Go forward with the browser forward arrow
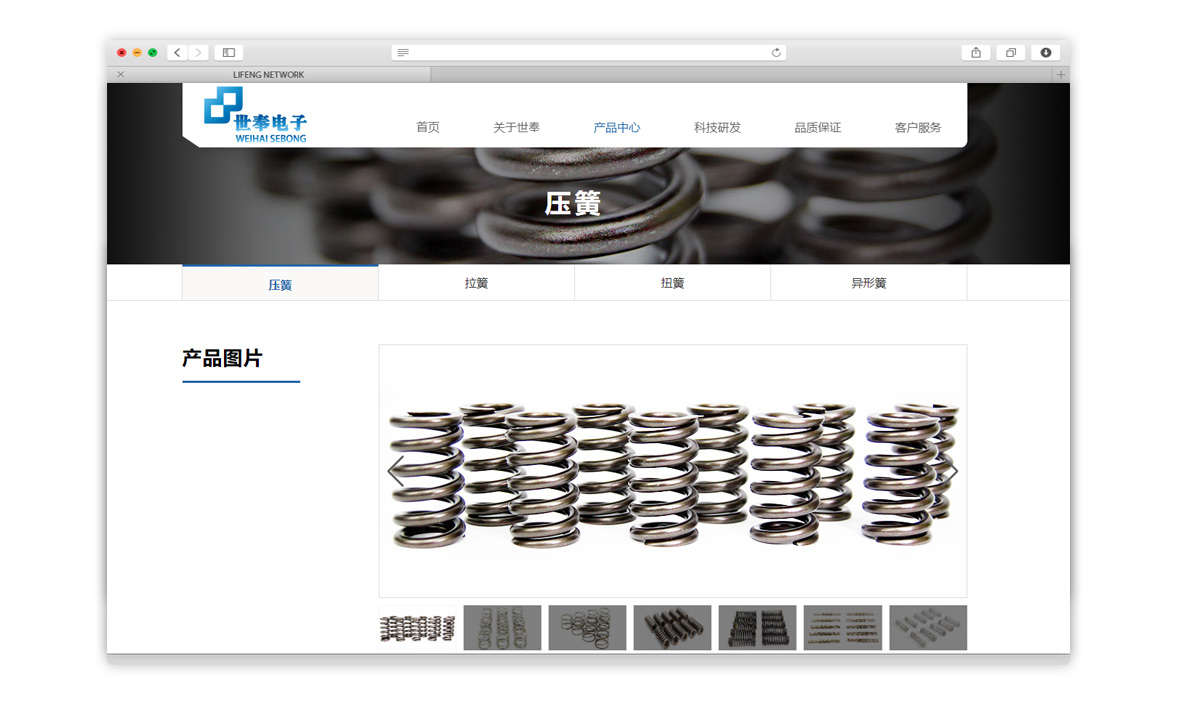 [x=199, y=52]
